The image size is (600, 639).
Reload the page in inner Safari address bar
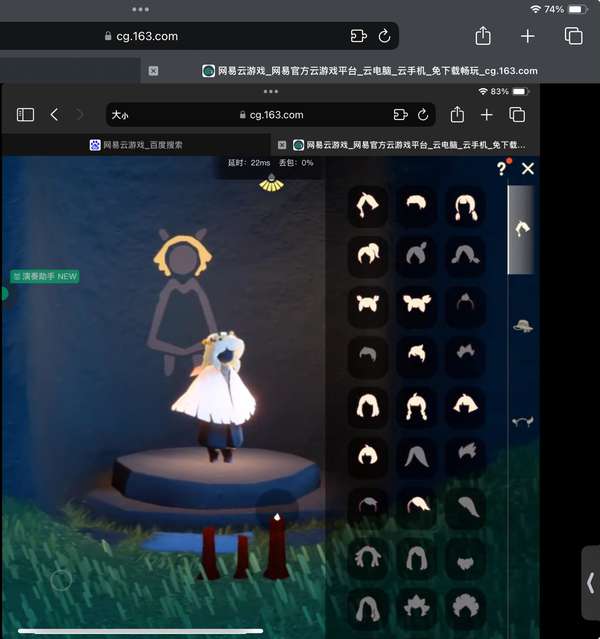423,115
